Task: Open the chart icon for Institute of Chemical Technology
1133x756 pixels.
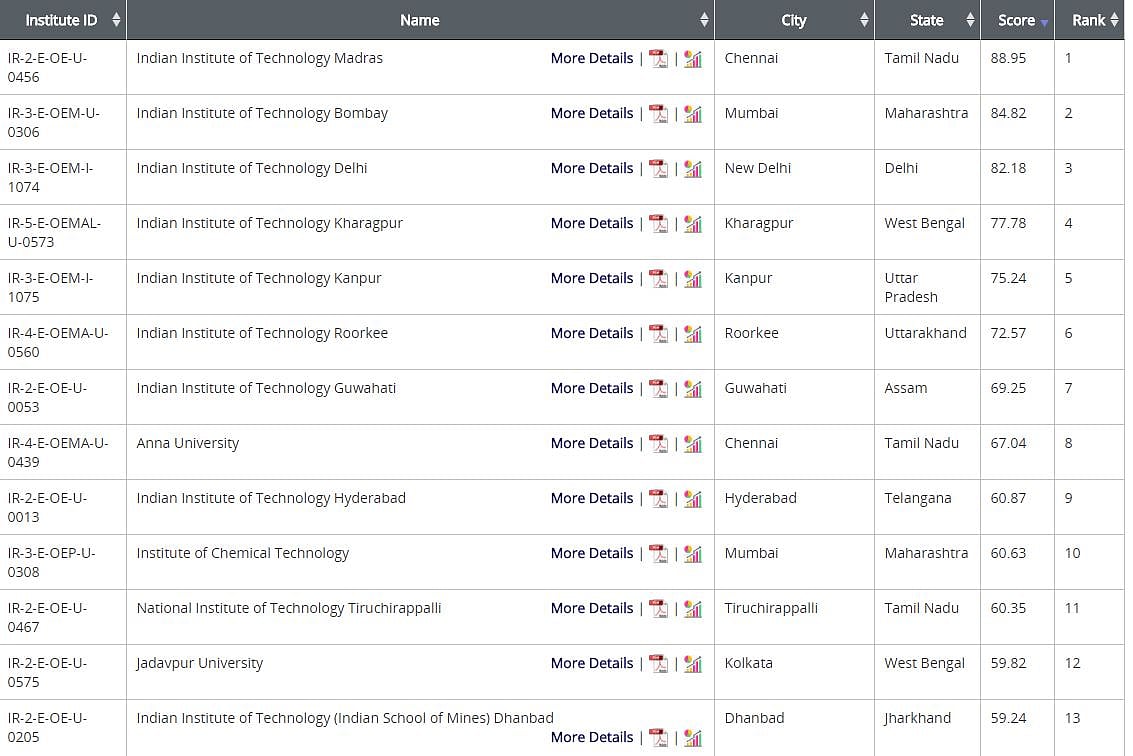Action: 694,554
